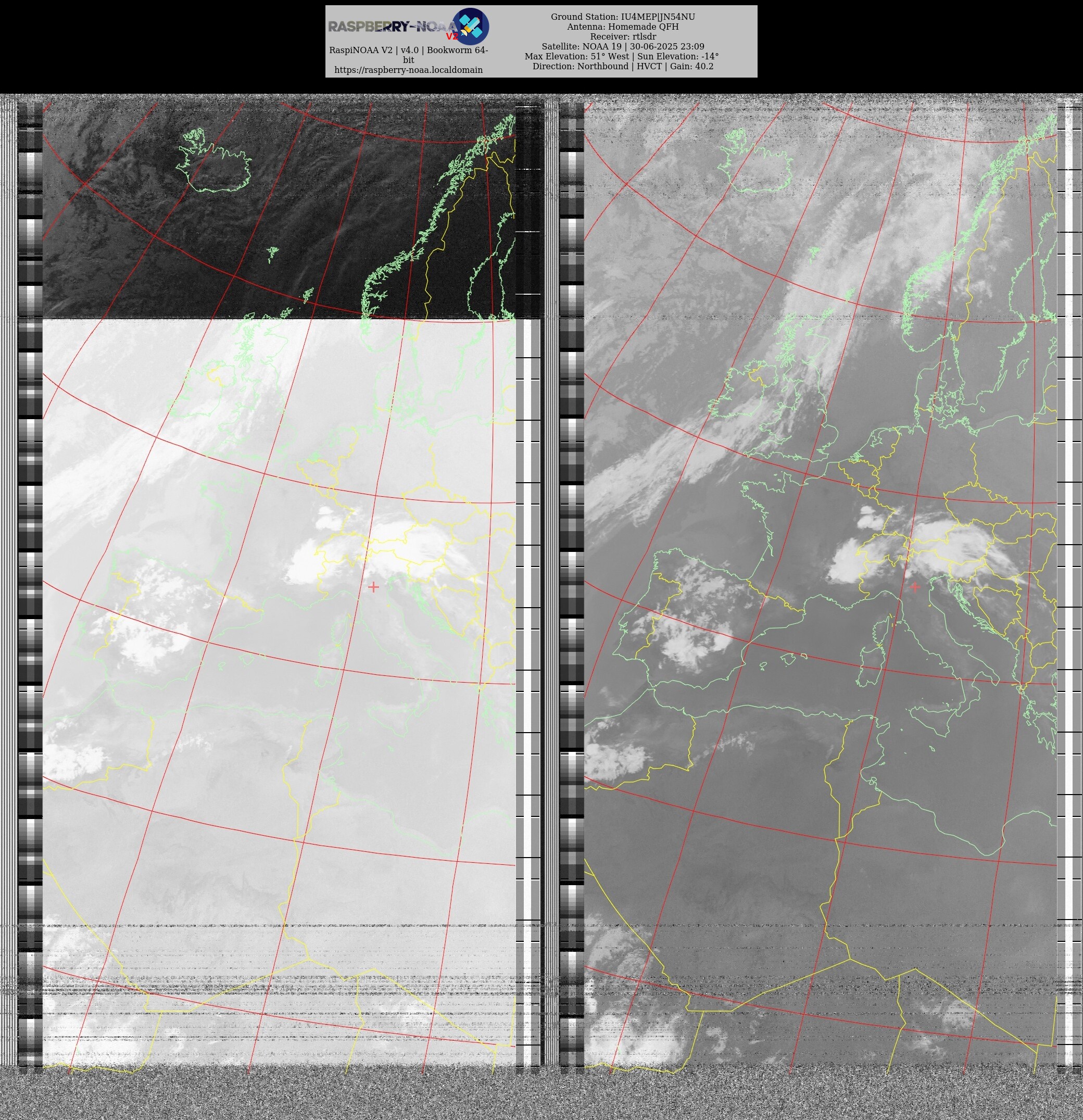
Task: Click the red ground station cross on right image
Action: (915, 587)
